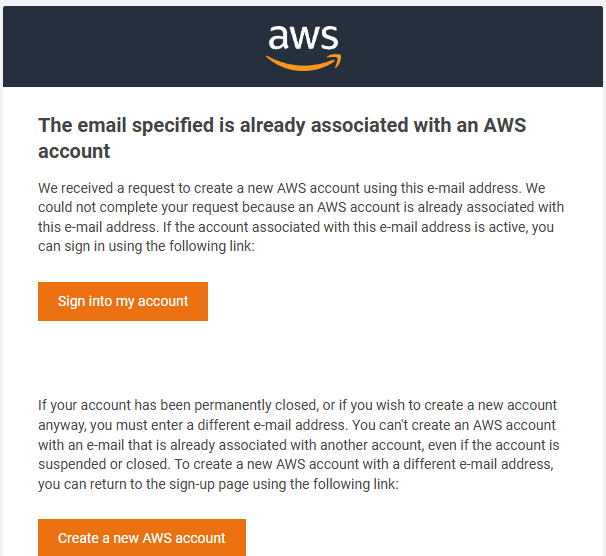Click the word "account" on the heading's second line
The width and height of the screenshot is (606, 556).
[x=74, y=151]
